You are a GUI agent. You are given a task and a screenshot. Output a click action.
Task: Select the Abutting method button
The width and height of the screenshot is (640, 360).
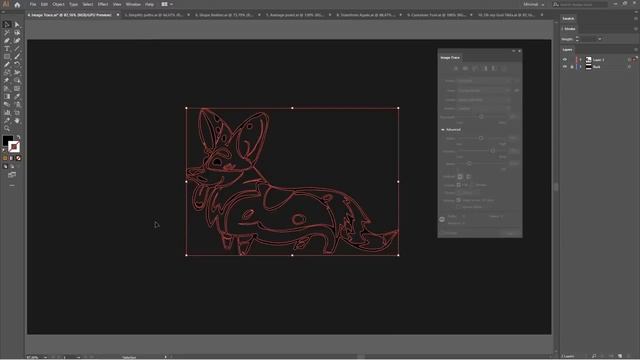pos(460,176)
